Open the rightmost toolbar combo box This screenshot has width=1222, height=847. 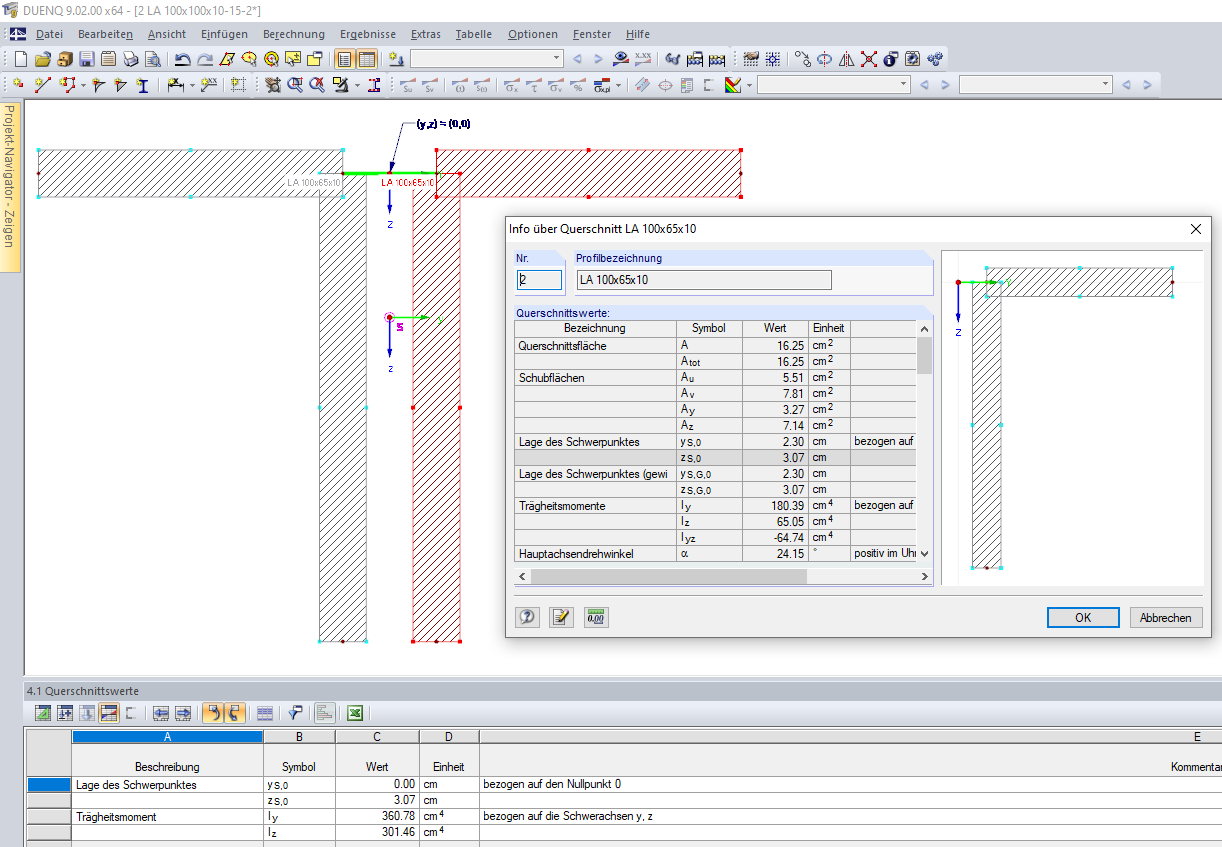click(1034, 85)
